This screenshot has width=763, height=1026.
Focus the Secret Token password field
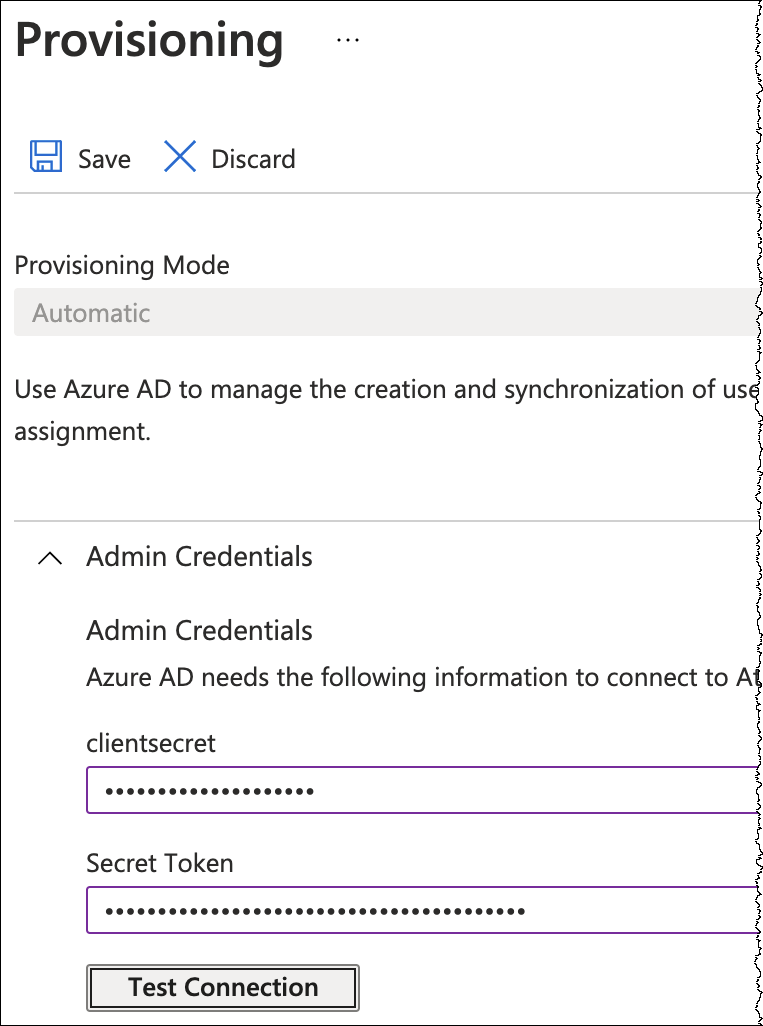pyautogui.click(x=420, y=910)
